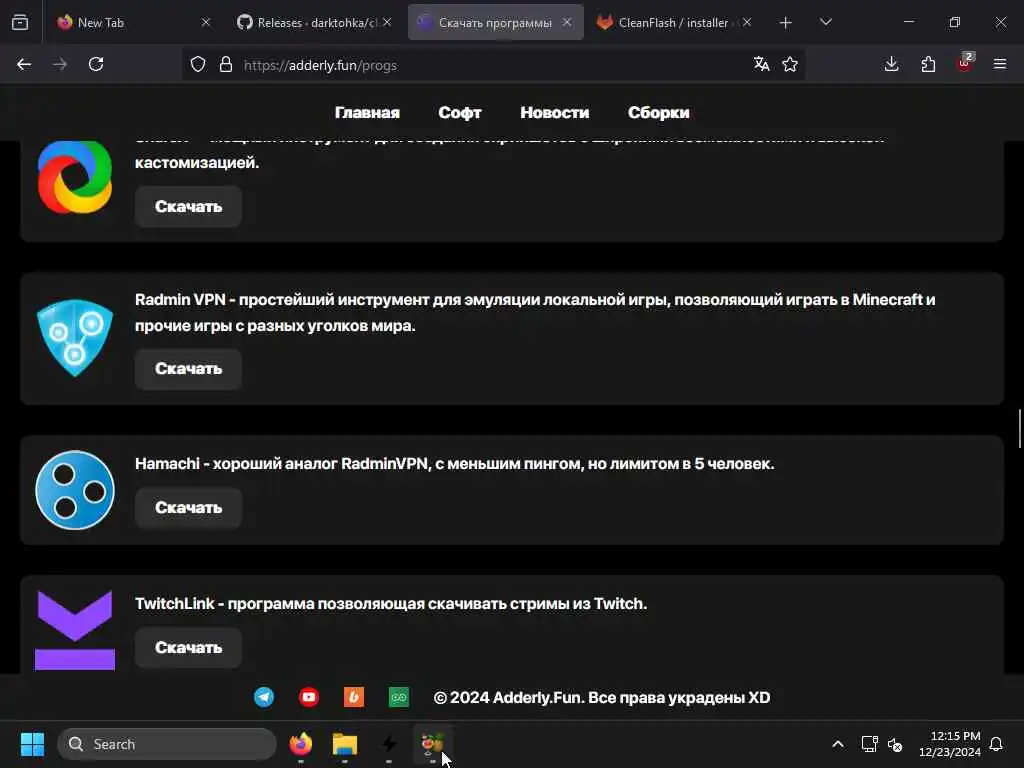Screen dimensions: 1024x768
Task: Open the cocktail icon taskbar app
Action: tap(433, 744)
